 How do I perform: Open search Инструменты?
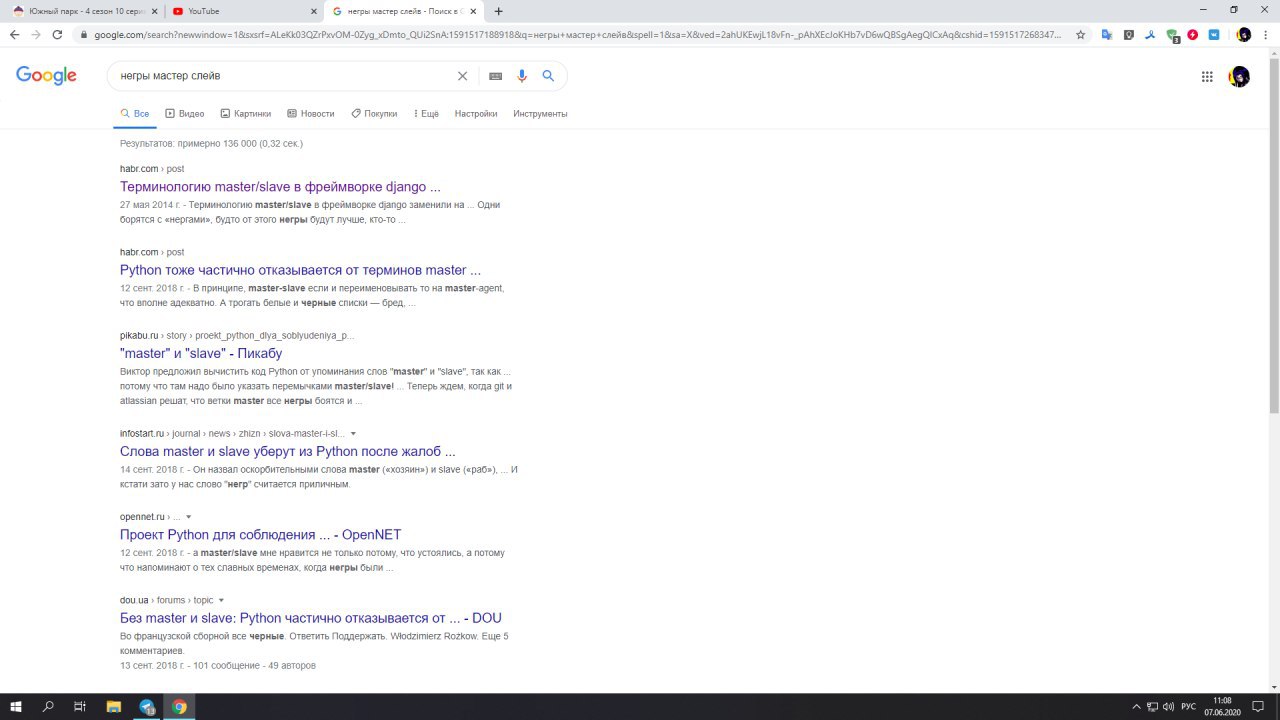pos(540,114)
